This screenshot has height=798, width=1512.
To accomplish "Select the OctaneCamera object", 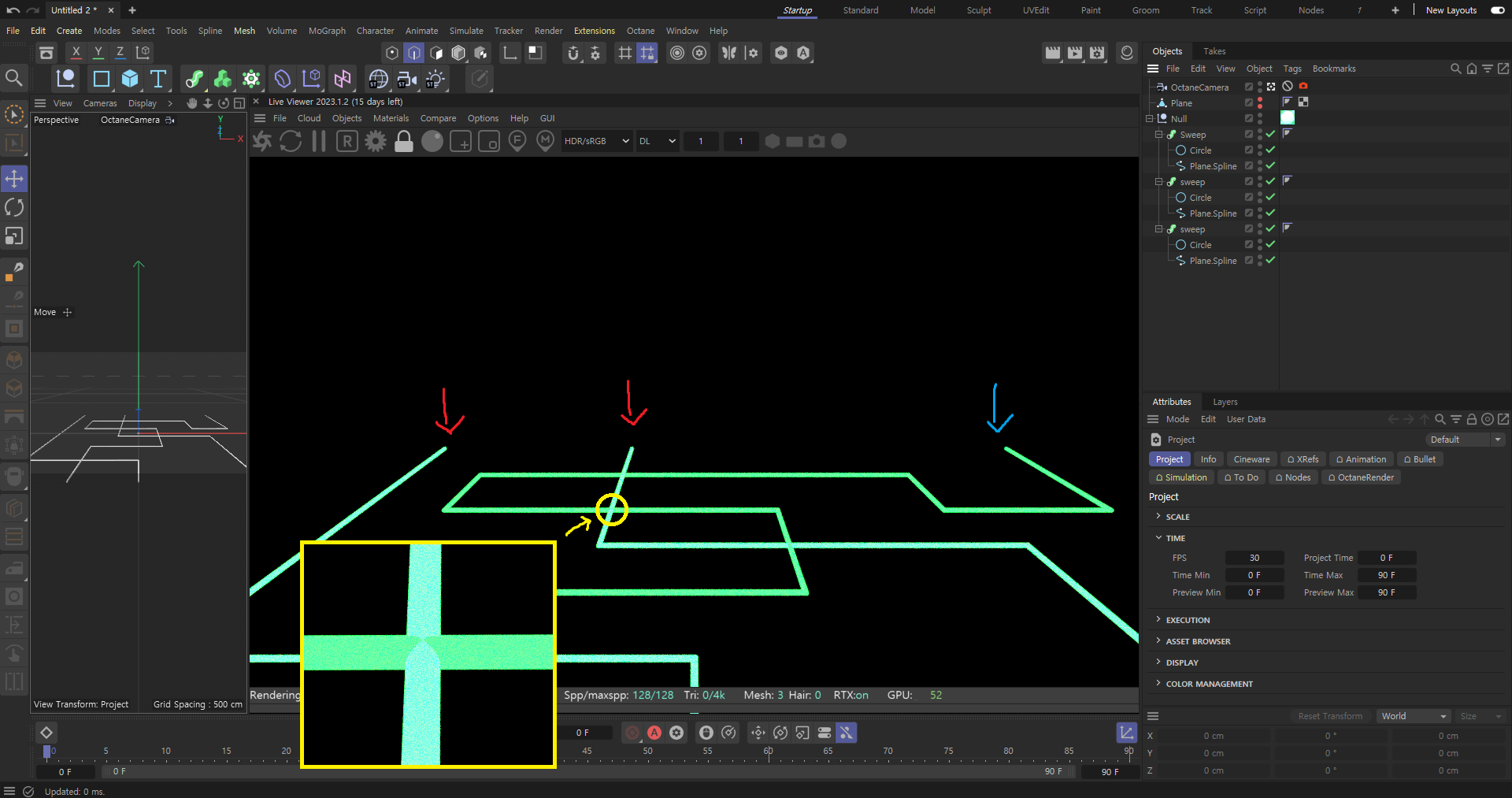I will [1199, 87].
